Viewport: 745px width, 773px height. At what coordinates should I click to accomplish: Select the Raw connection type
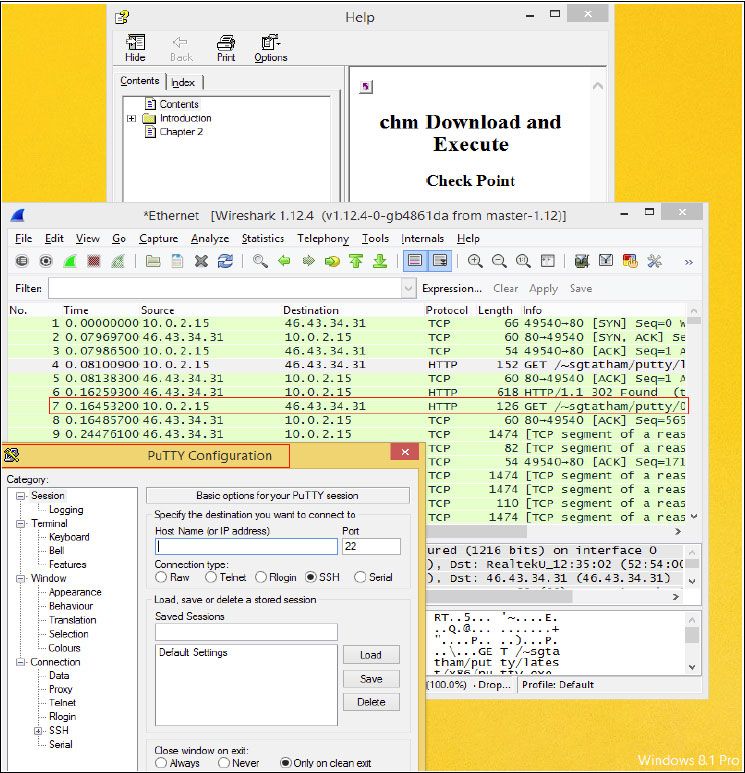[x=161, y=577]
